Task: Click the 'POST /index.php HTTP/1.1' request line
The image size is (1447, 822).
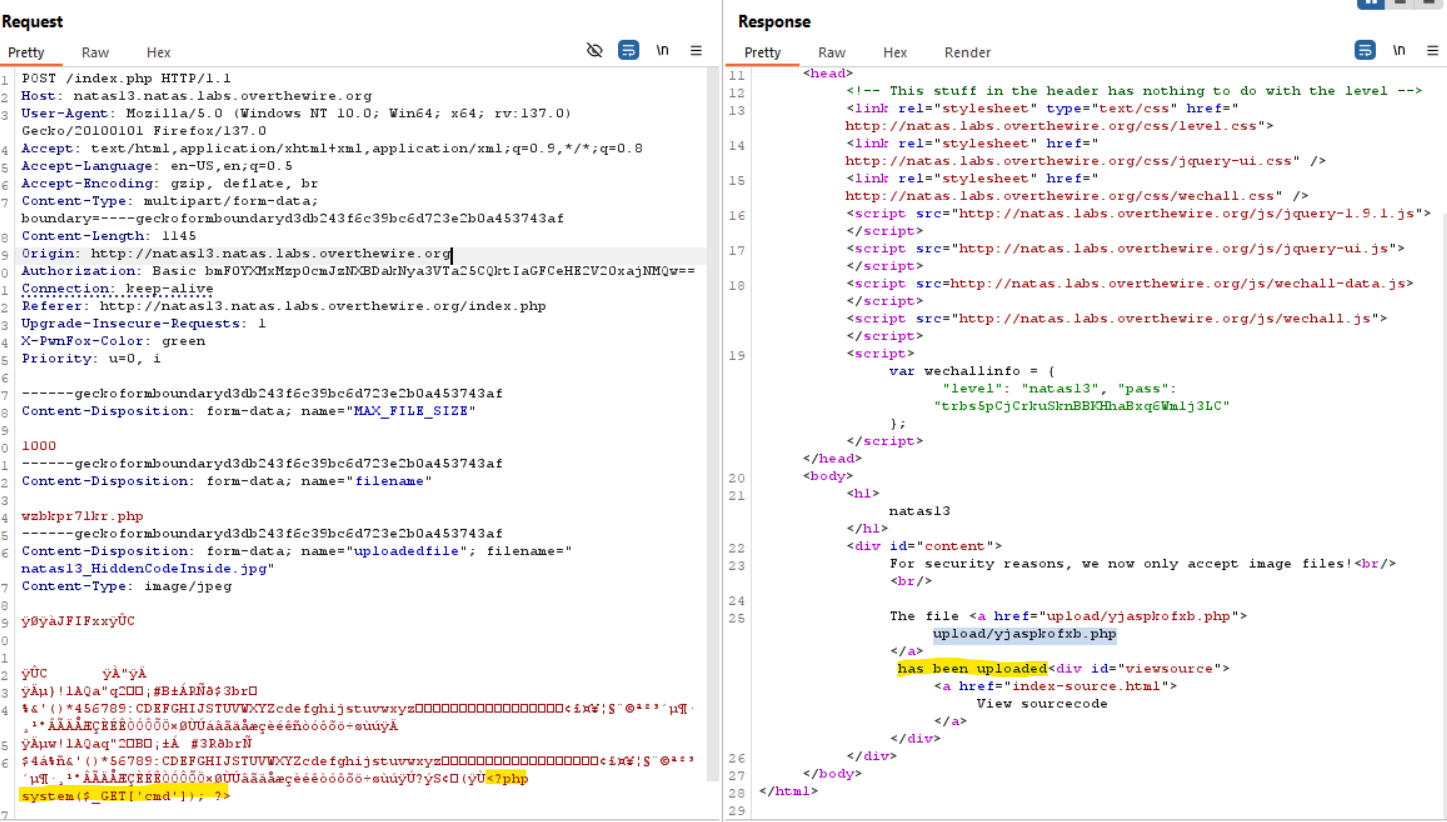Action: [x=126, y=78]
